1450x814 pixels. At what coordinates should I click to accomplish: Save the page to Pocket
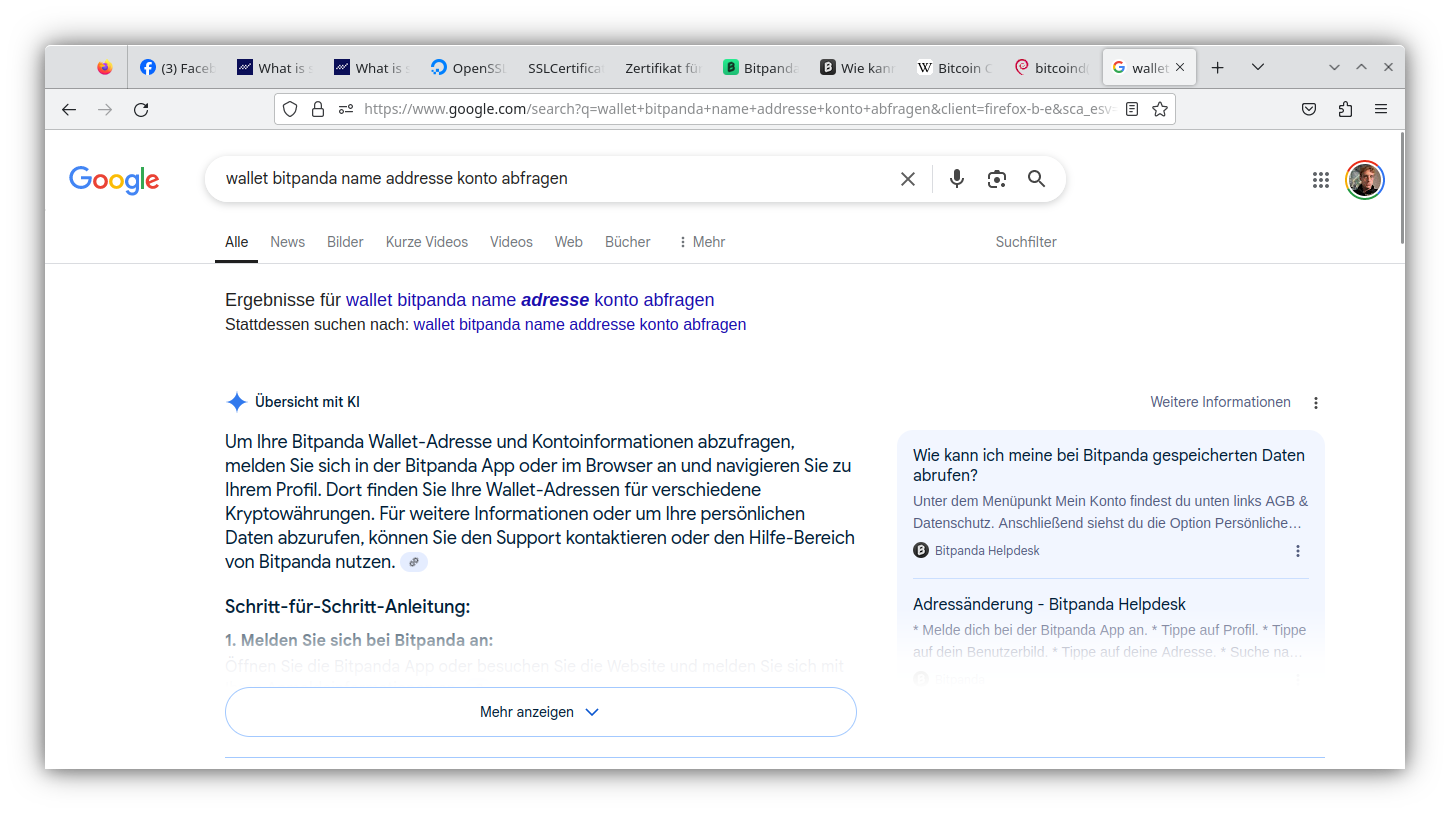[x=1309, y=108]
